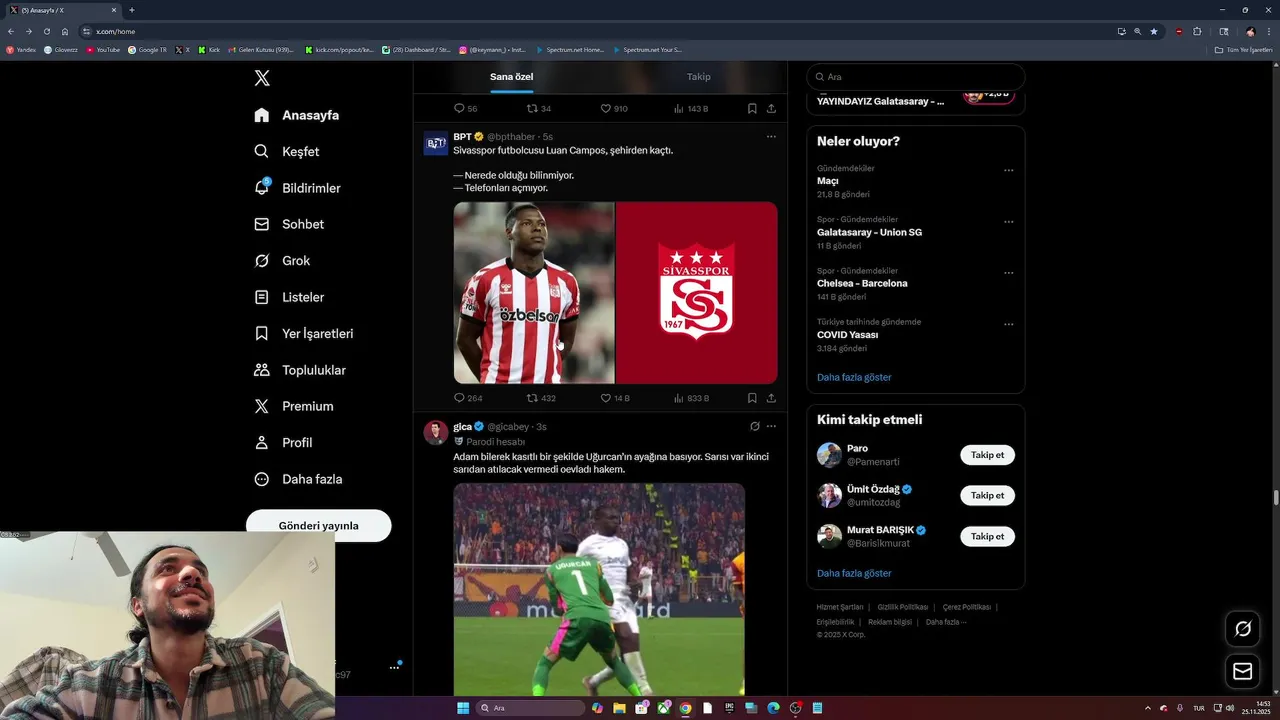Viewport: 1280px width, 720px height.
Task: Show more trends via Daha fazla göster
Action: (x=854, y=377)
